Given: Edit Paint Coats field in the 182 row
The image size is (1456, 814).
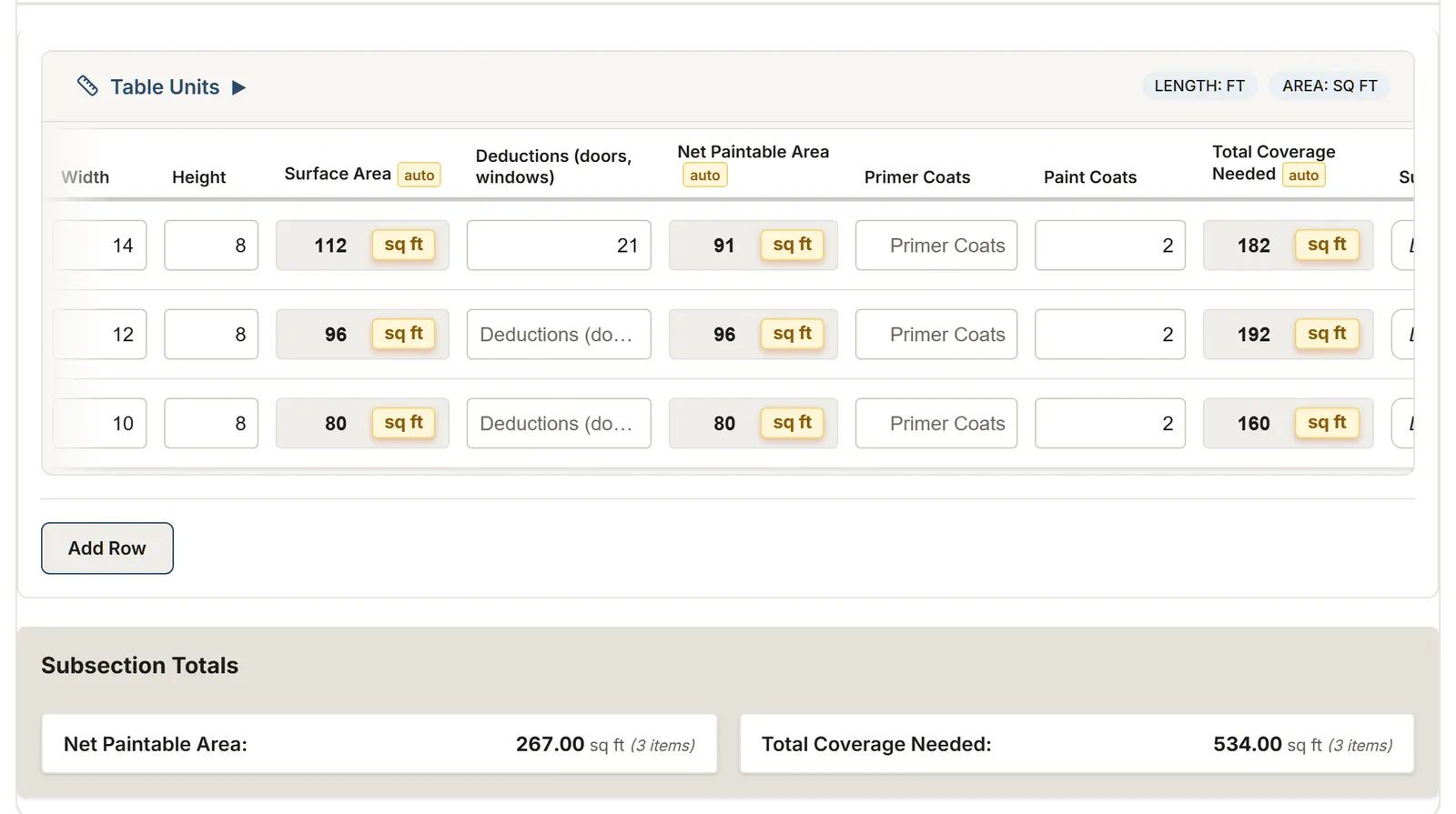Looking at the screenshot, I should tap(1110, 246).
